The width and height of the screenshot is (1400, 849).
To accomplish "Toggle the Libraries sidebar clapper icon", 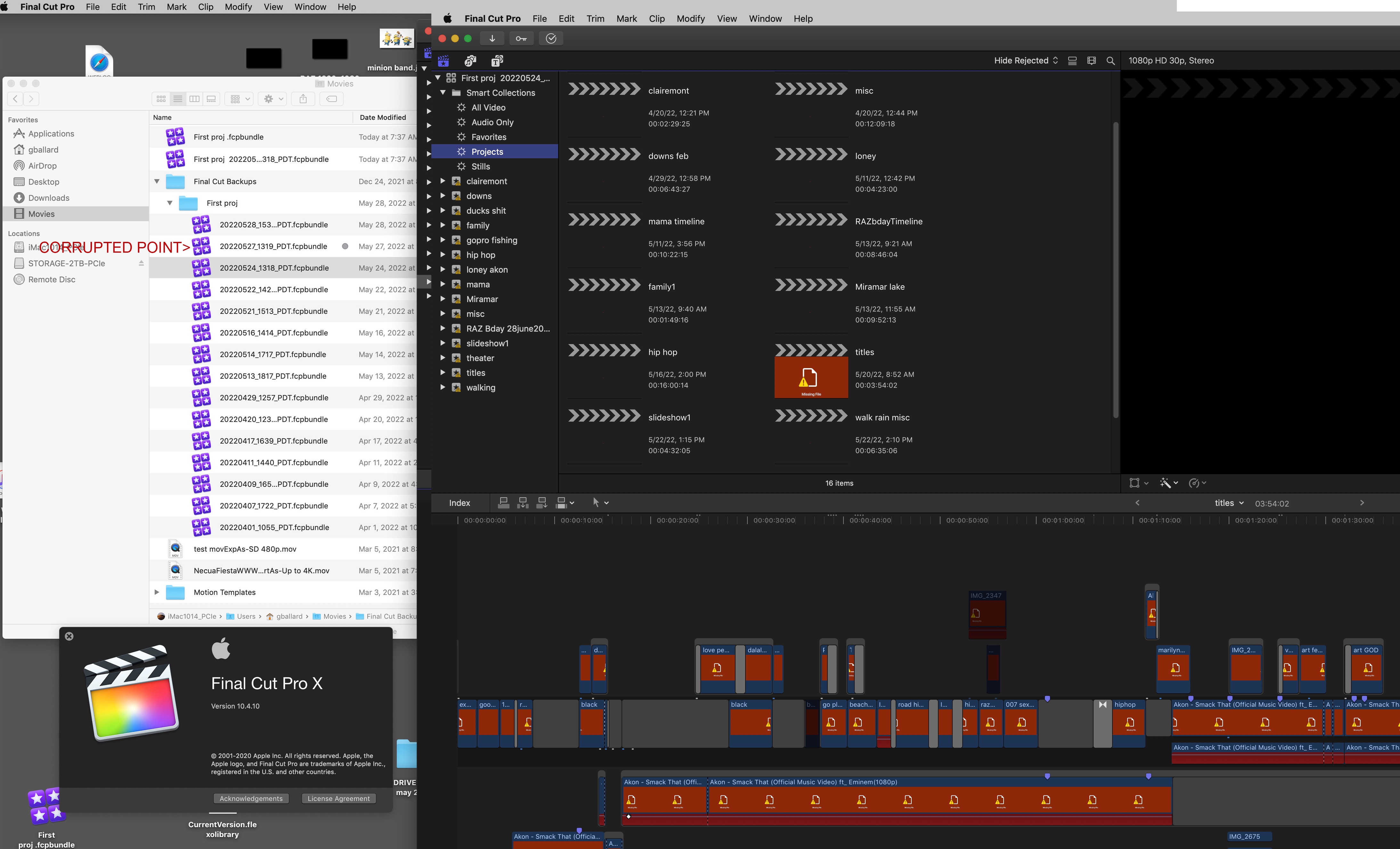I will click(444, 61).
